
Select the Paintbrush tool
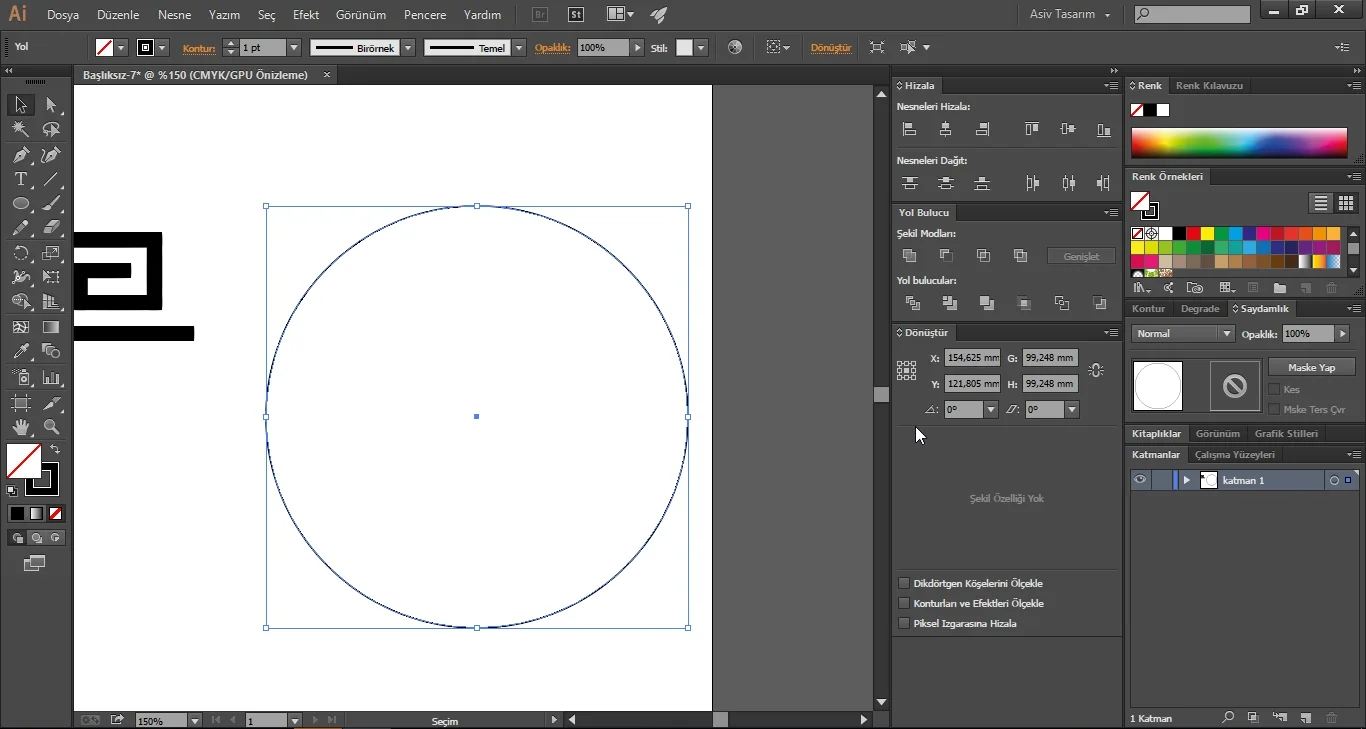pyautogui.click(x=51, y=204)
